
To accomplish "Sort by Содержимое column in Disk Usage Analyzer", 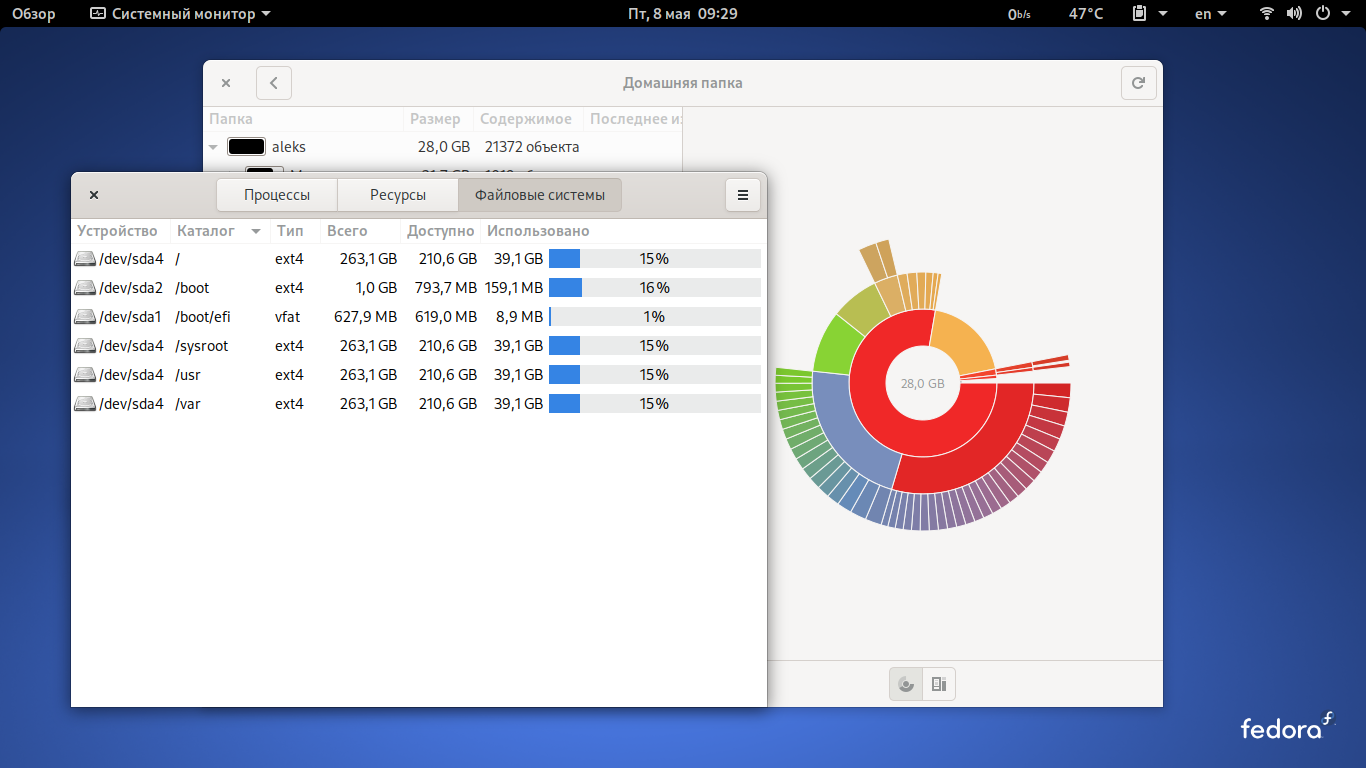I will 526,119.
